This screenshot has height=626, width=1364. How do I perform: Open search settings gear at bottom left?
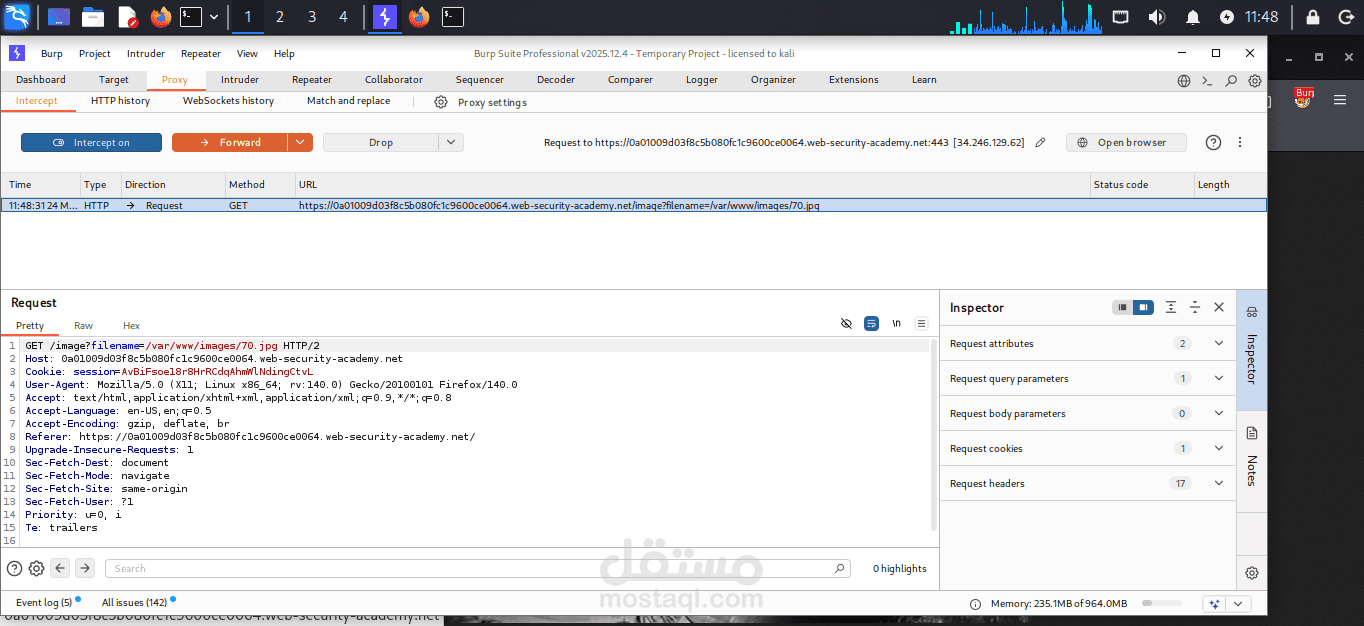(x=37, y=568)
